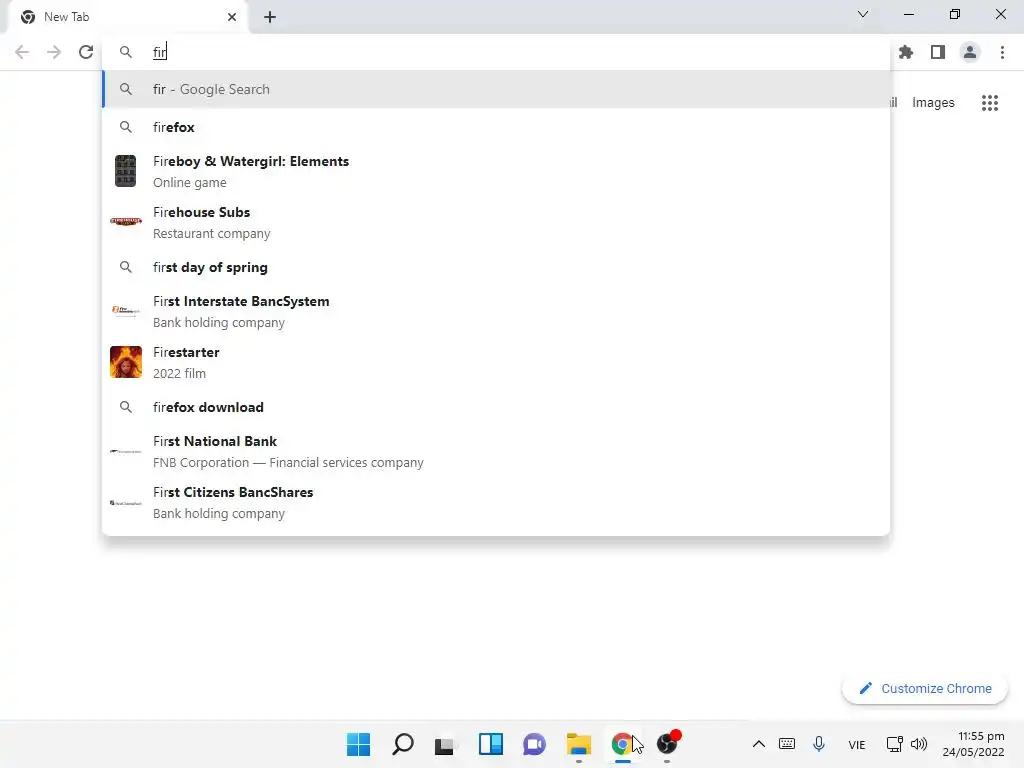Pick the Firestarter 2022 film suggestion
This screenshot has width=1024, height=768.
(496, 362)
